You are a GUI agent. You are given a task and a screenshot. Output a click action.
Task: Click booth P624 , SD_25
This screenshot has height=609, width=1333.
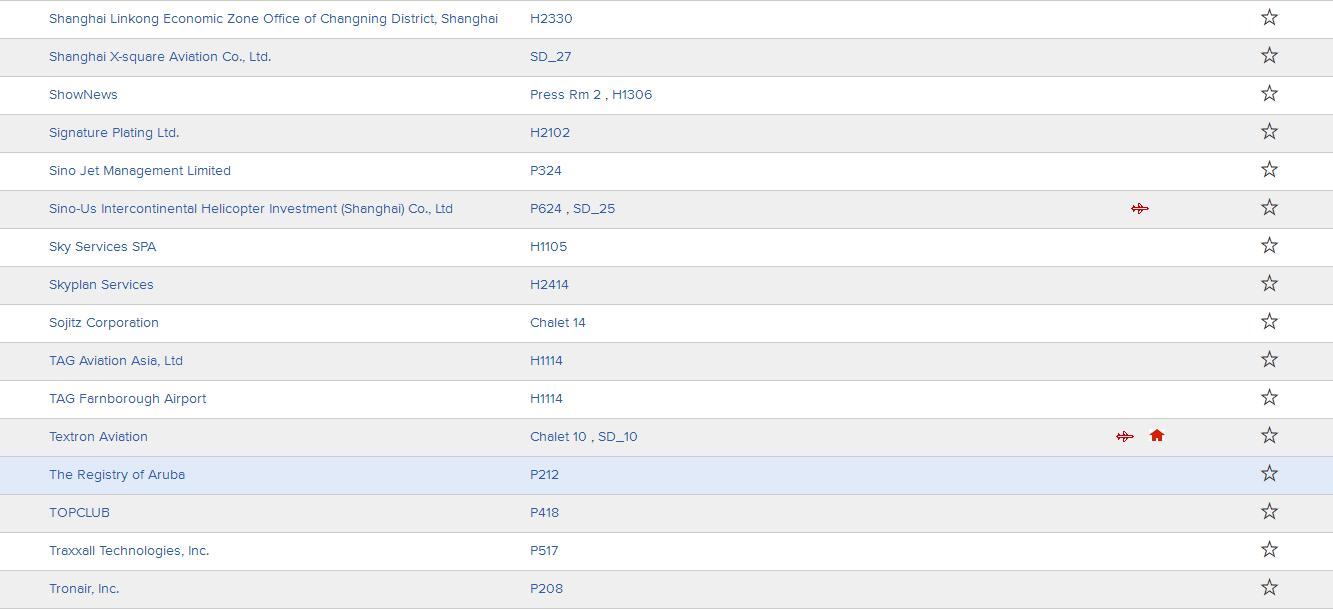click(x=572, y=208)
